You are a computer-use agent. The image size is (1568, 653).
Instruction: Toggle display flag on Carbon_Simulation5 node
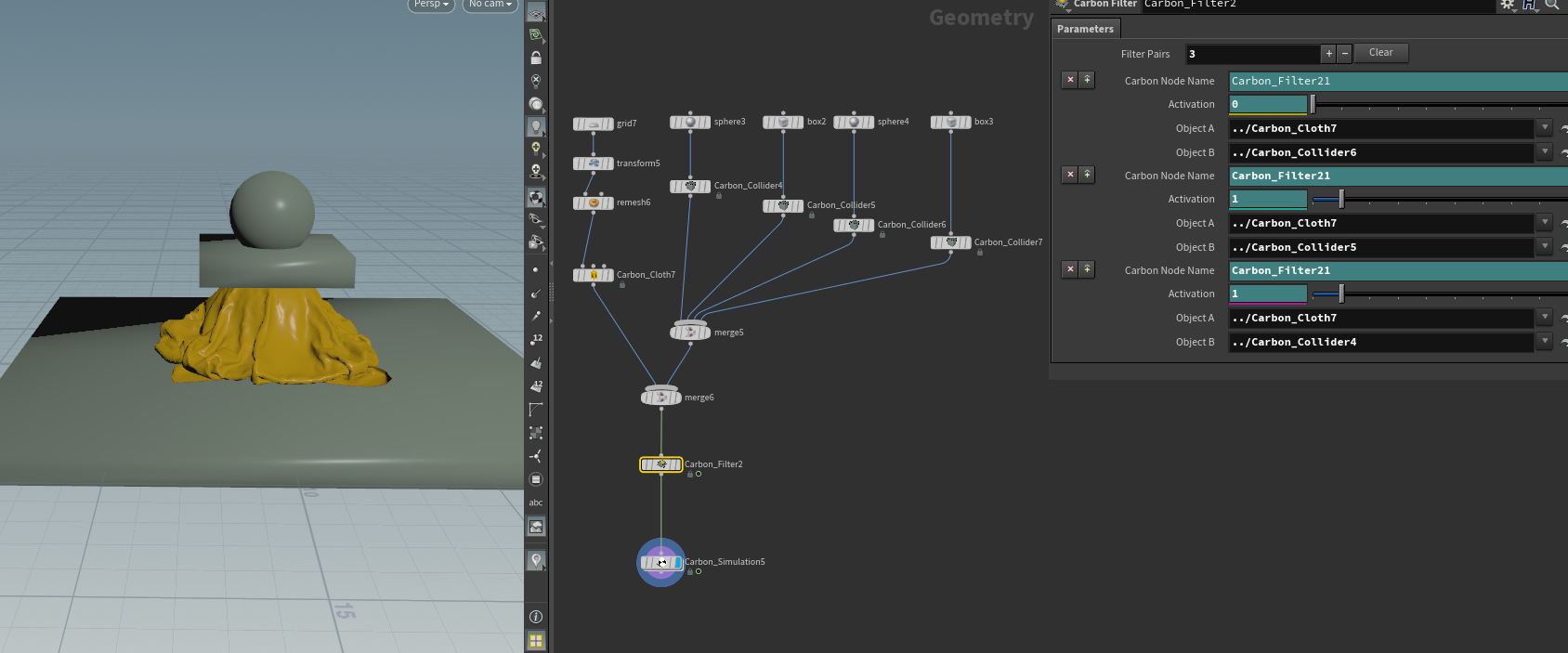point(678,563)
